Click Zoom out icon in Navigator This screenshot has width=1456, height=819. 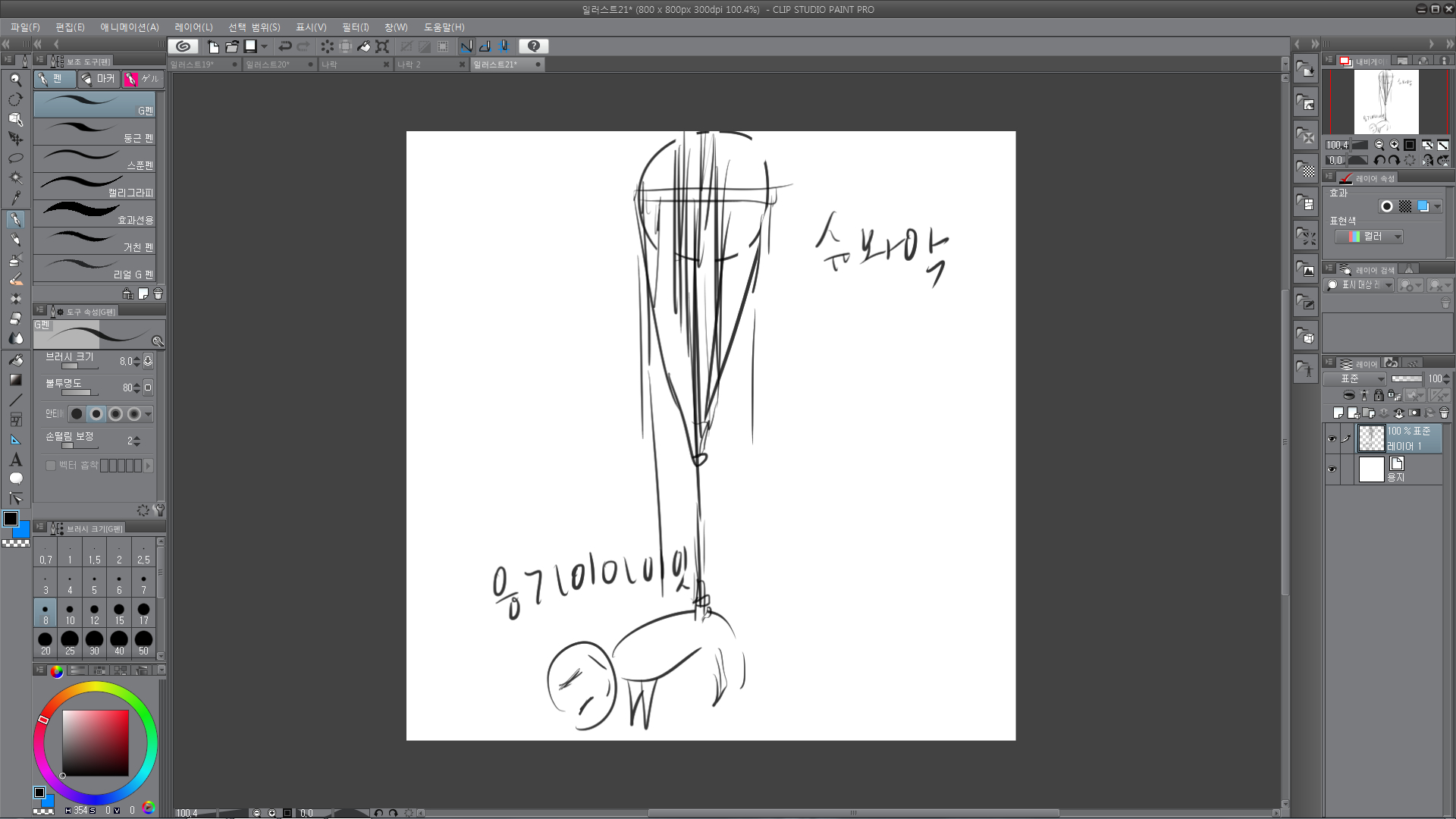1379,145
